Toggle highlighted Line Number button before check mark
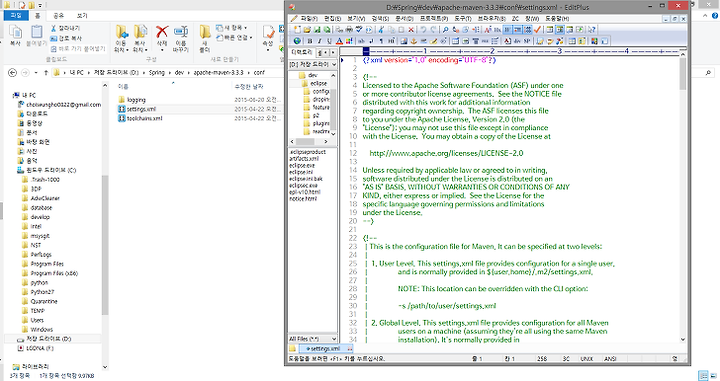The width and height of the screenshot is (720, 381). 527,29
